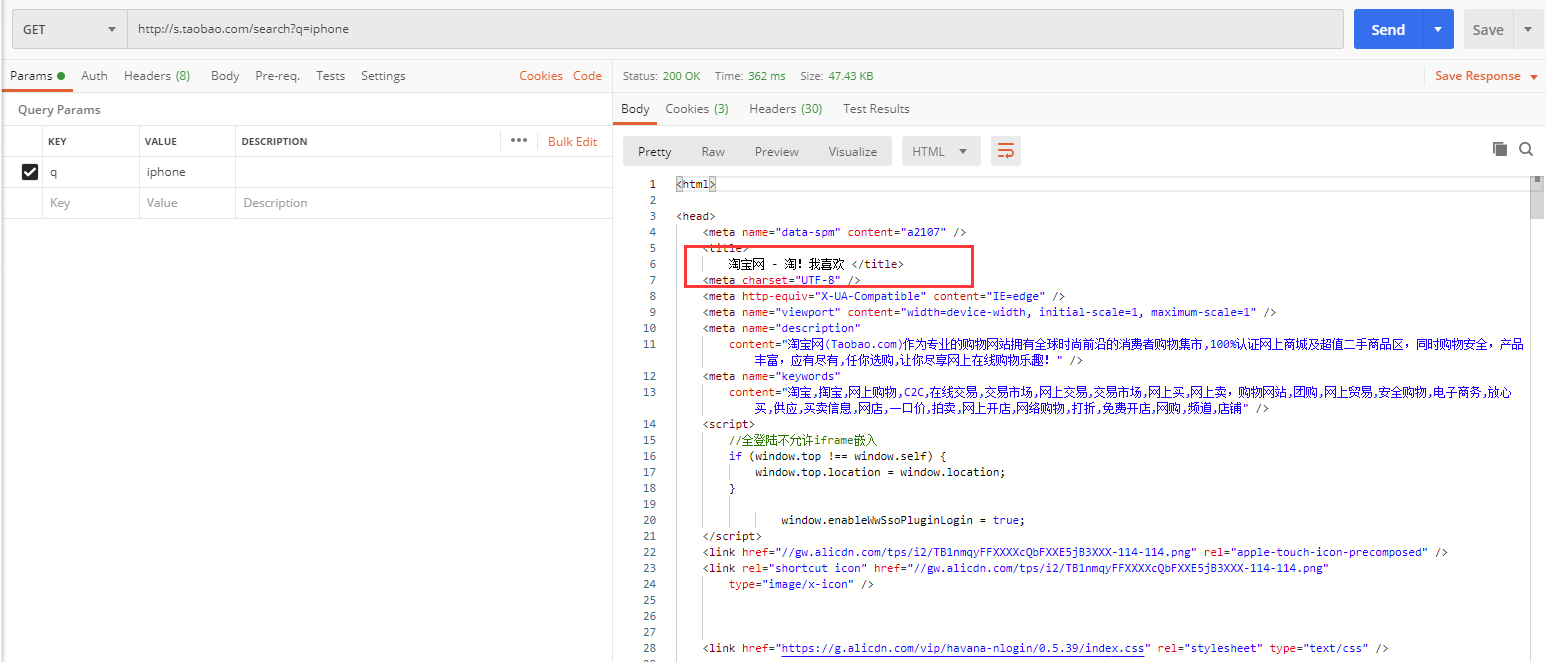Open the Save Response dropdown

tap(1486, 76)
